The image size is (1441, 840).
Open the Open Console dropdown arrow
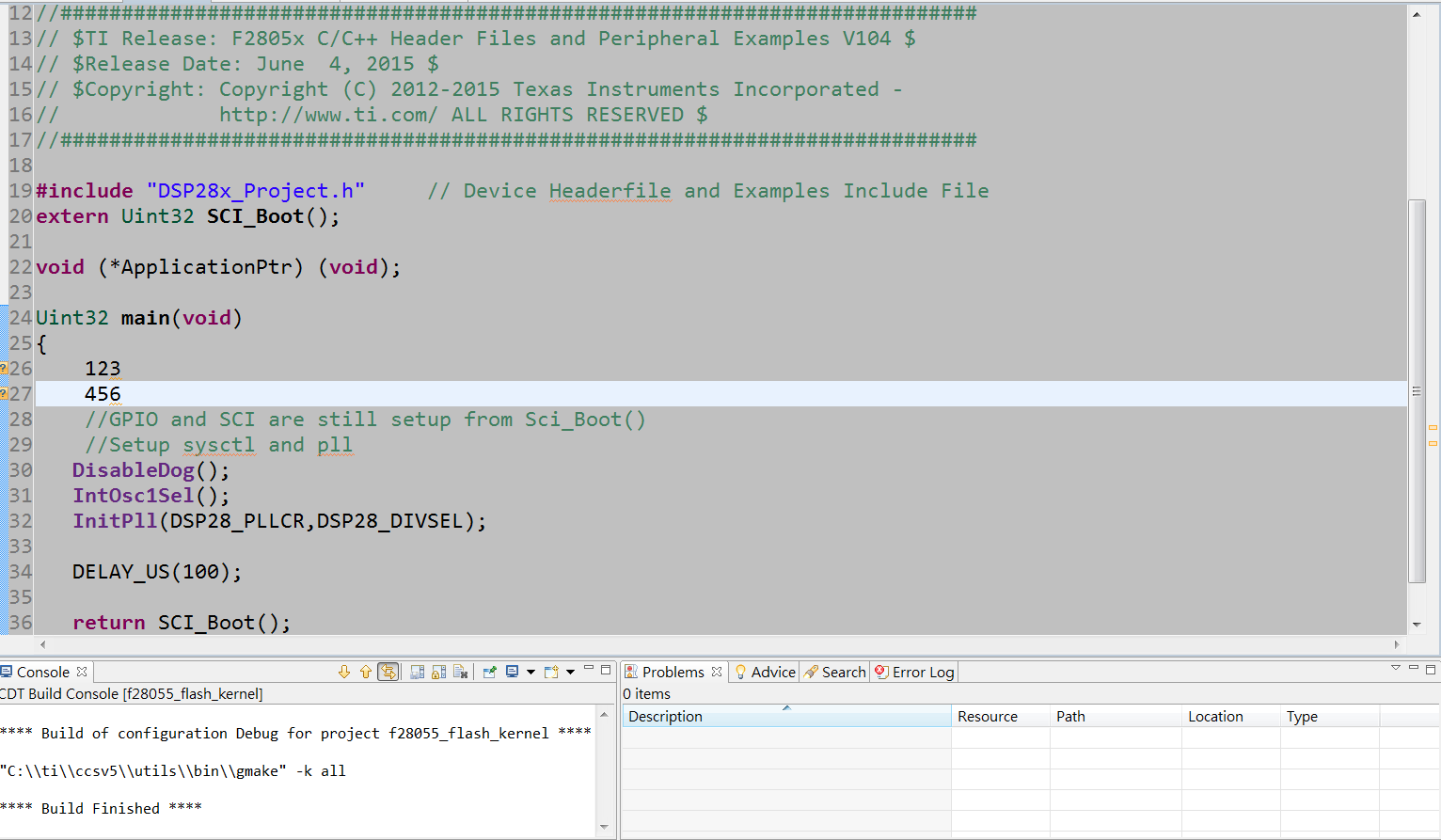[570, 672]
